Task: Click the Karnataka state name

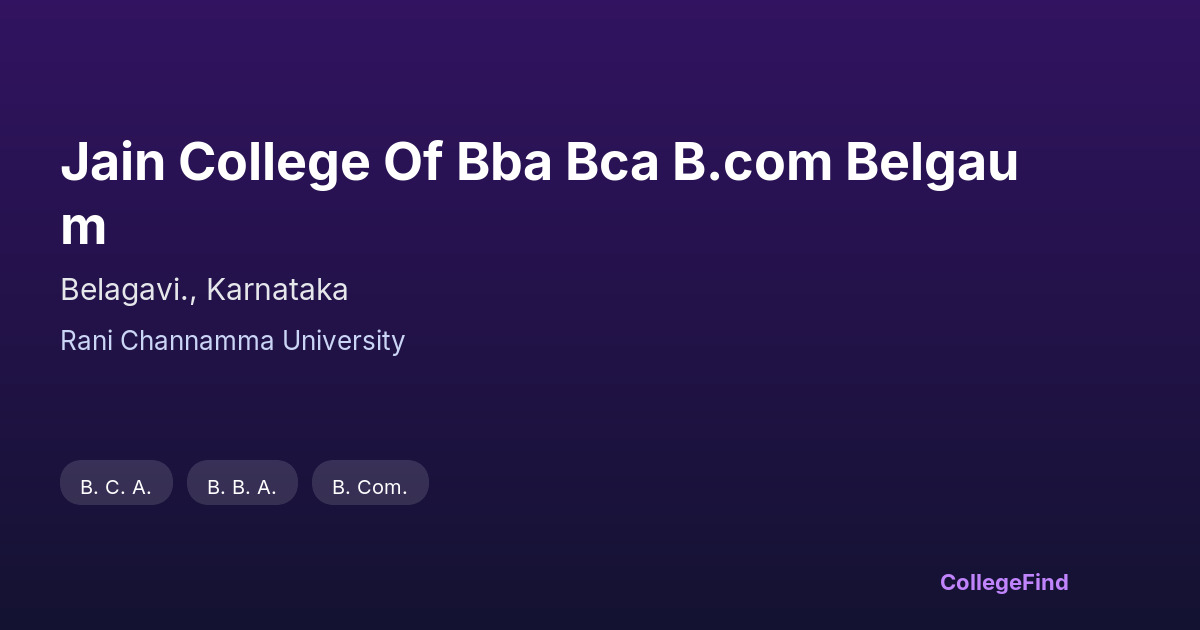Action: pyautogui.click(x=277, y=290)
